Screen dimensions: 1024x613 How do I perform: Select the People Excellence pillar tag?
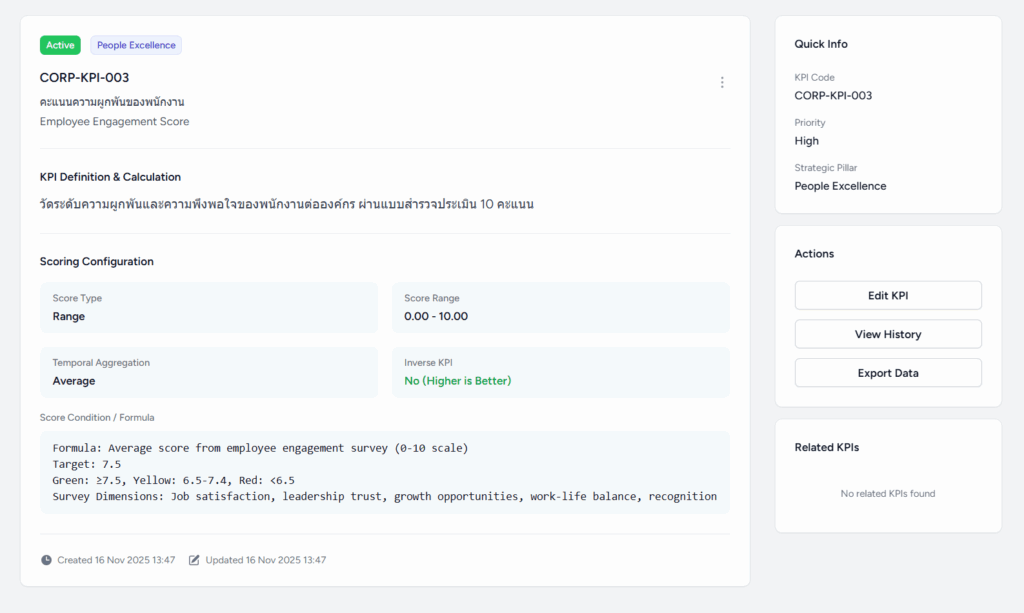[x=136, y=45]
